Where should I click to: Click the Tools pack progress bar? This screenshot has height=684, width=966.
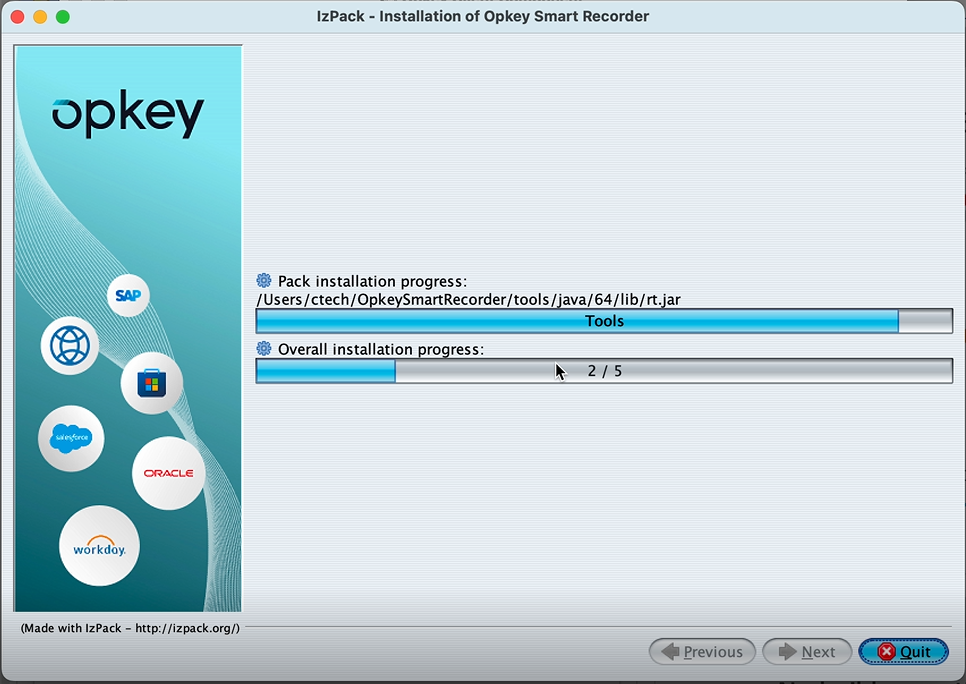click(x=604, y=321)
